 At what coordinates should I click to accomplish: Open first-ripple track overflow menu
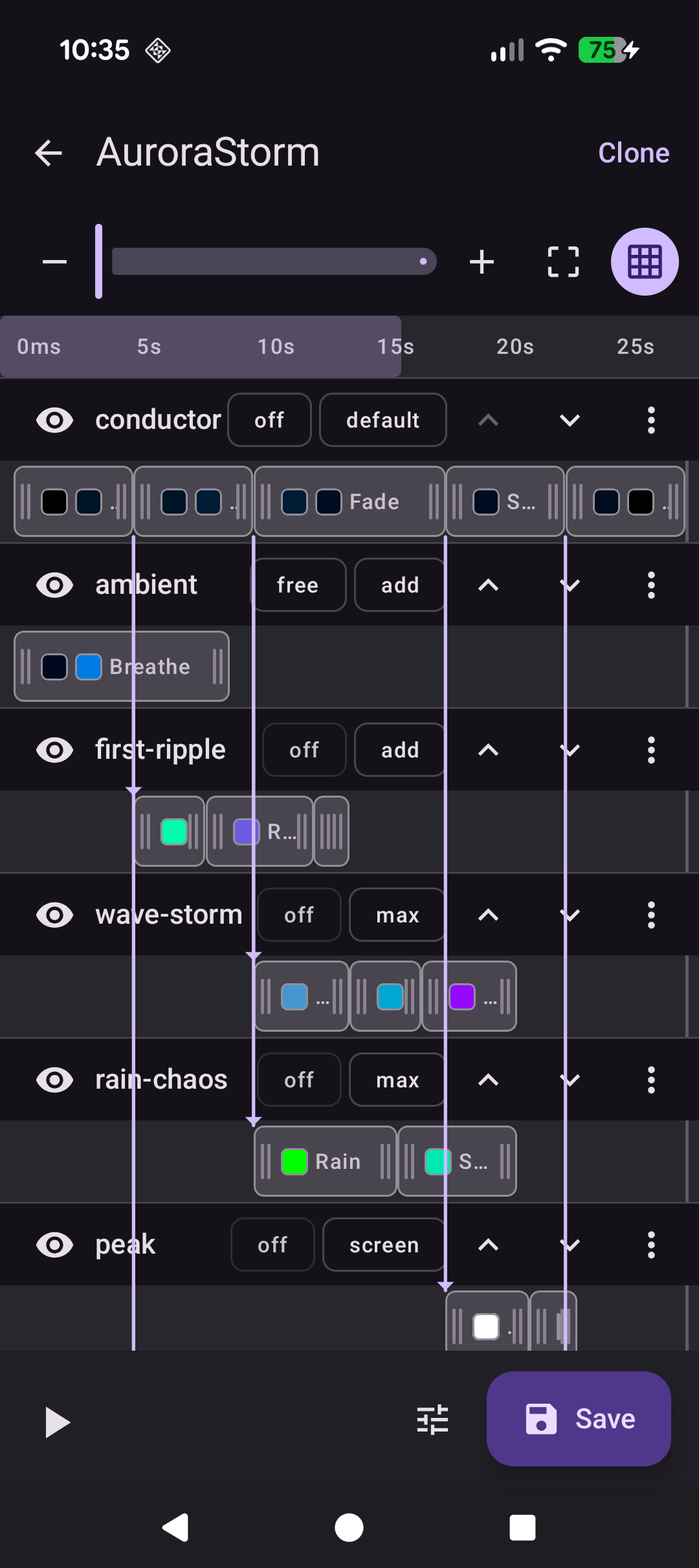651,750
